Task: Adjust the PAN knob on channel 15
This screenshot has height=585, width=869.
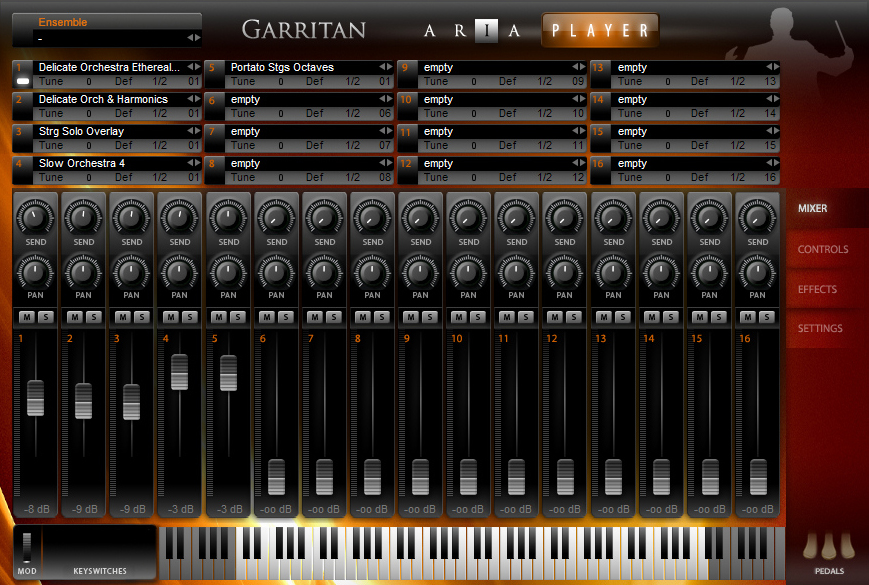Action: click(x=709, y=271)
